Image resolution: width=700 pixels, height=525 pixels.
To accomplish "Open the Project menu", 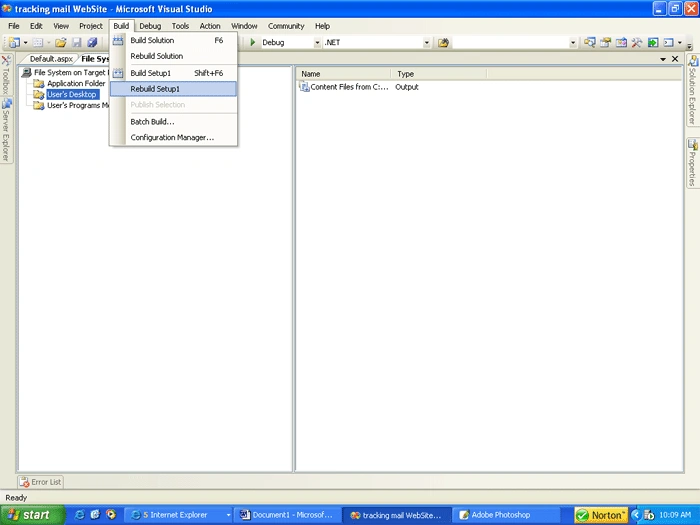I will click(91, 26).
